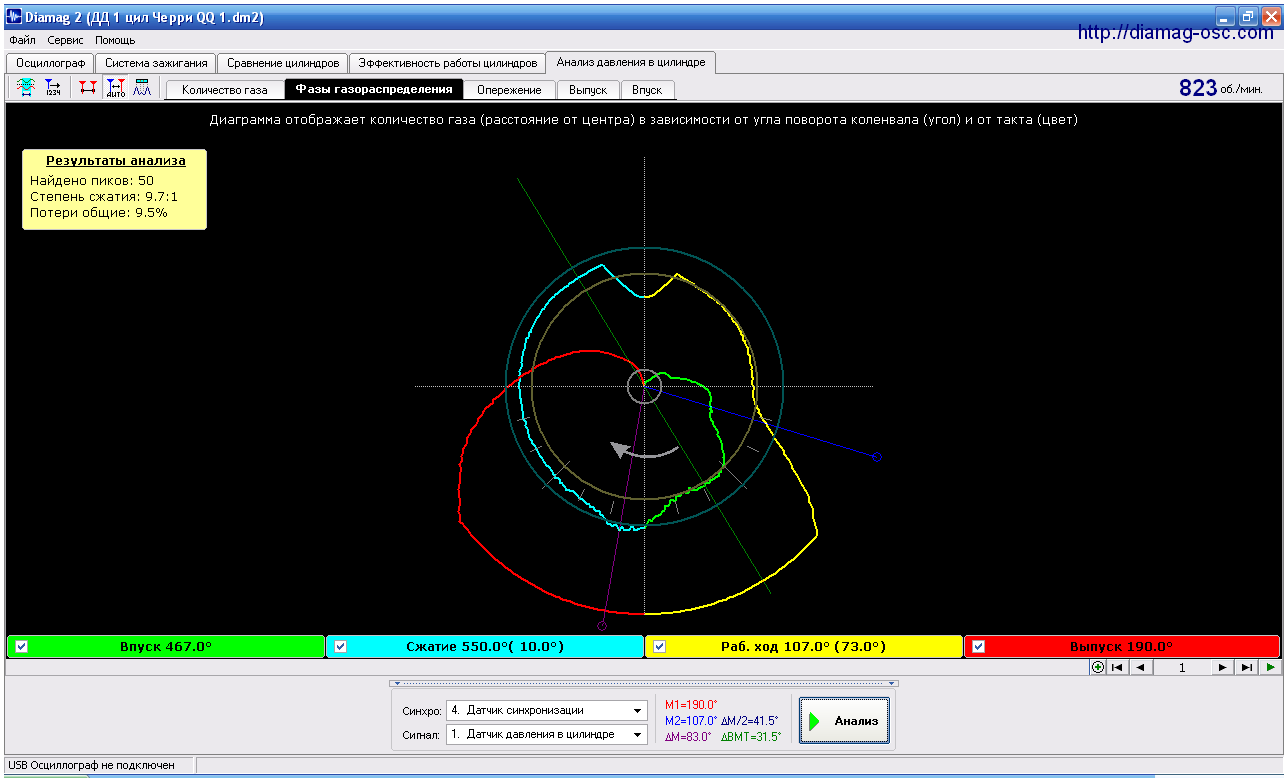1288x778 pixels.
Task: Jump to last frame in the navigator
Action: (1246, 667)
